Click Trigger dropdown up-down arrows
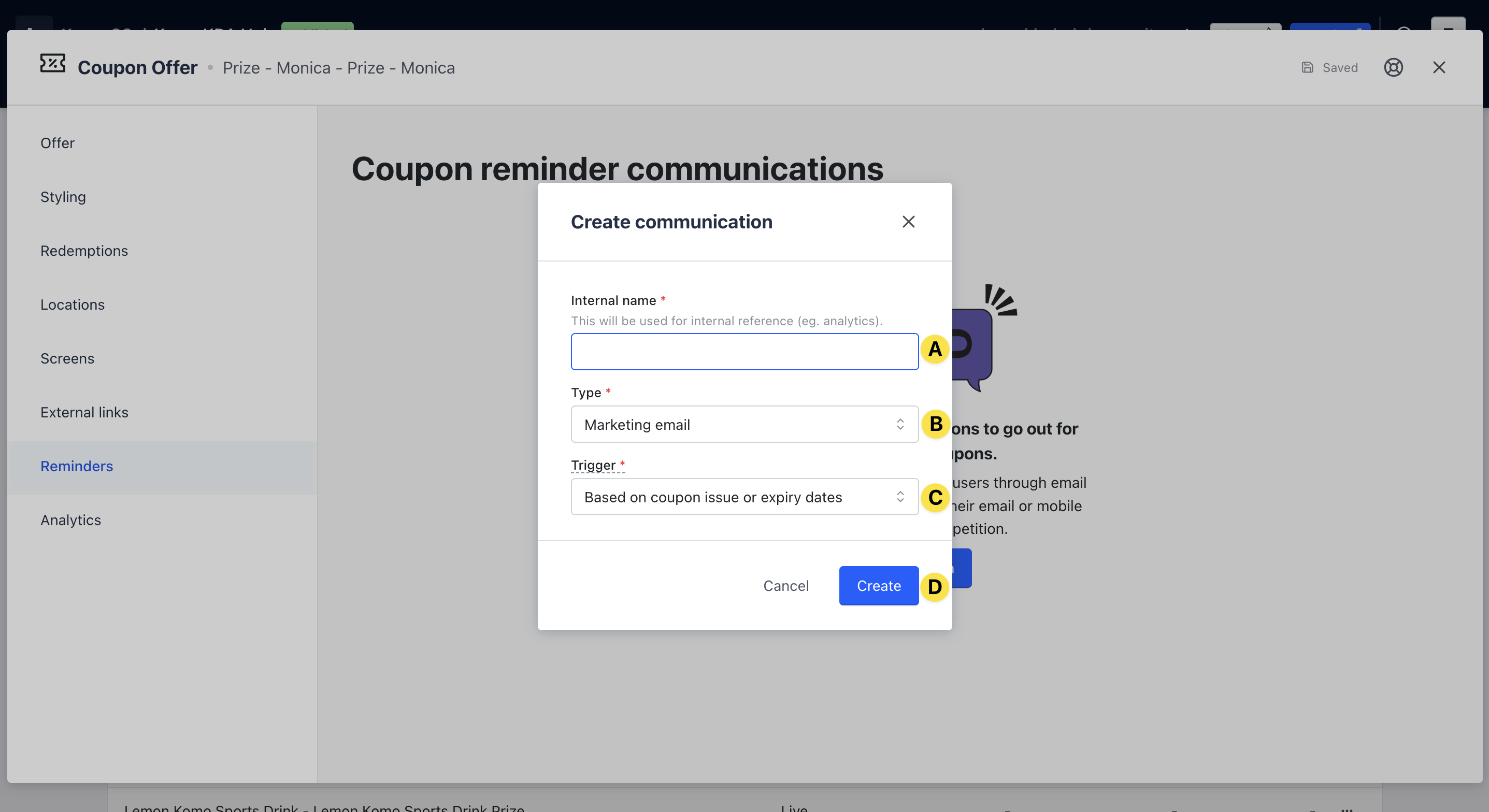 900,497
